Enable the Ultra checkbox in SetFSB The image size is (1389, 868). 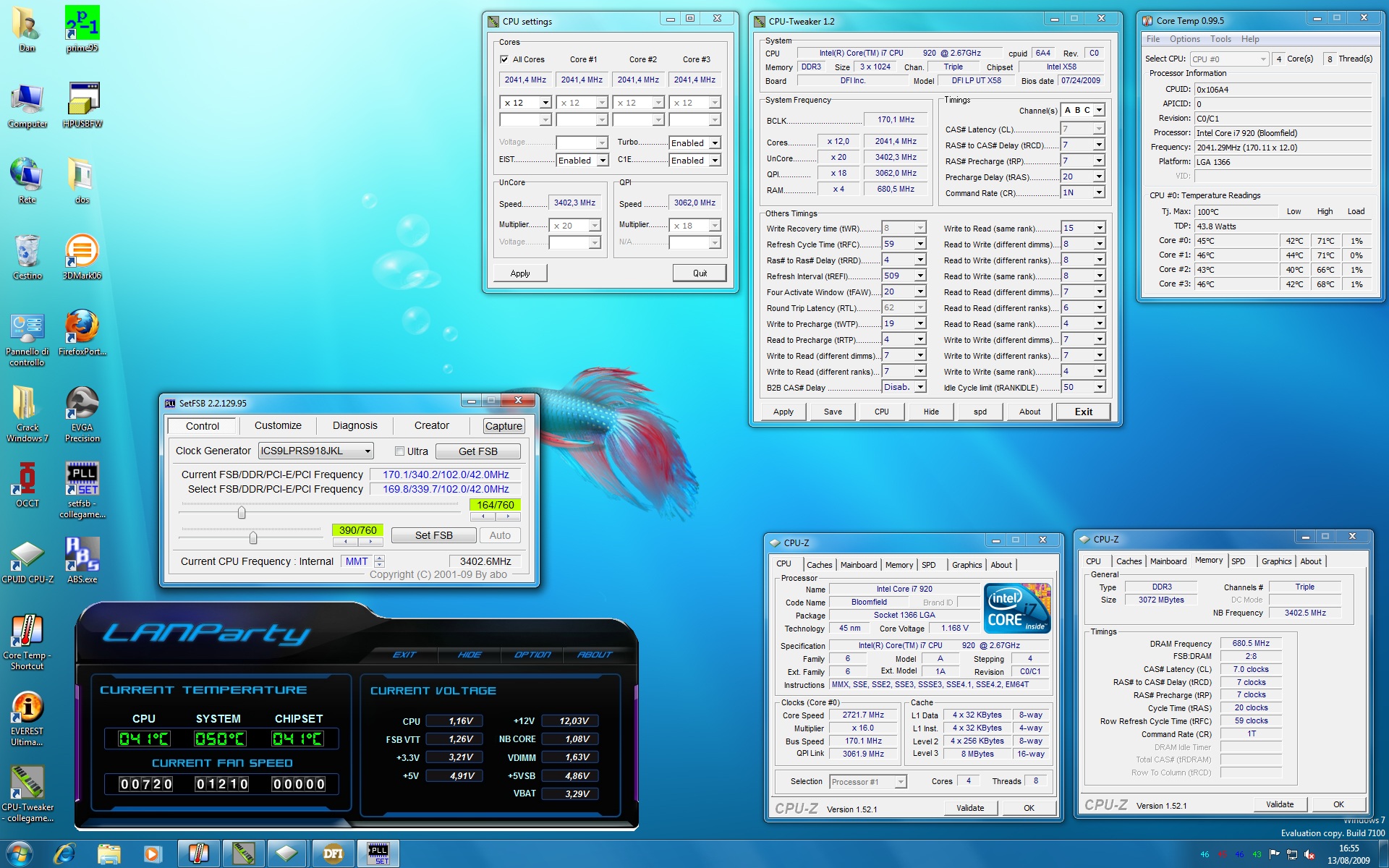pos(399,451)
